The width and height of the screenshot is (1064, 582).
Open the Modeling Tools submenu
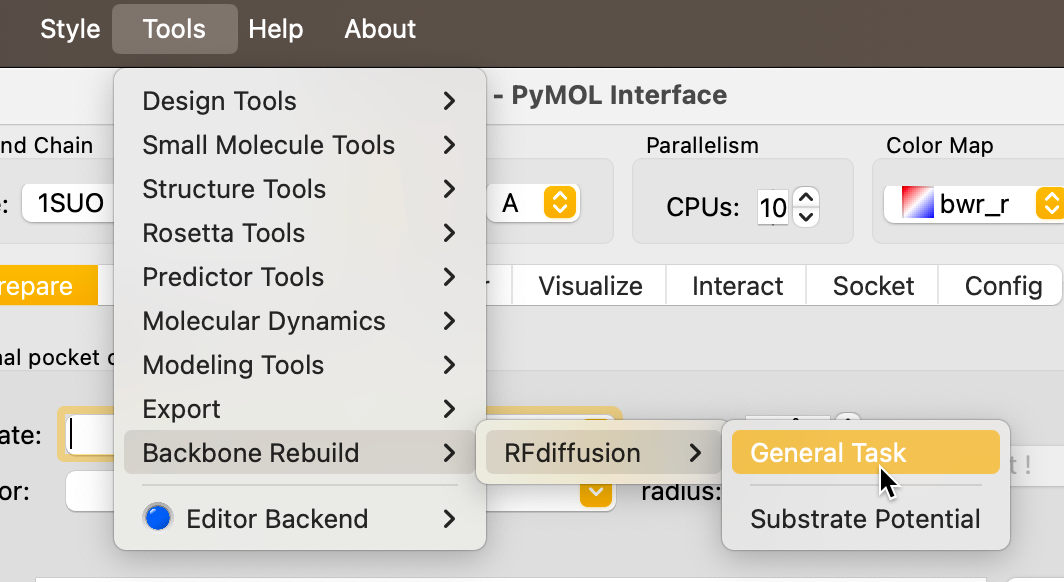coord(299,366)
